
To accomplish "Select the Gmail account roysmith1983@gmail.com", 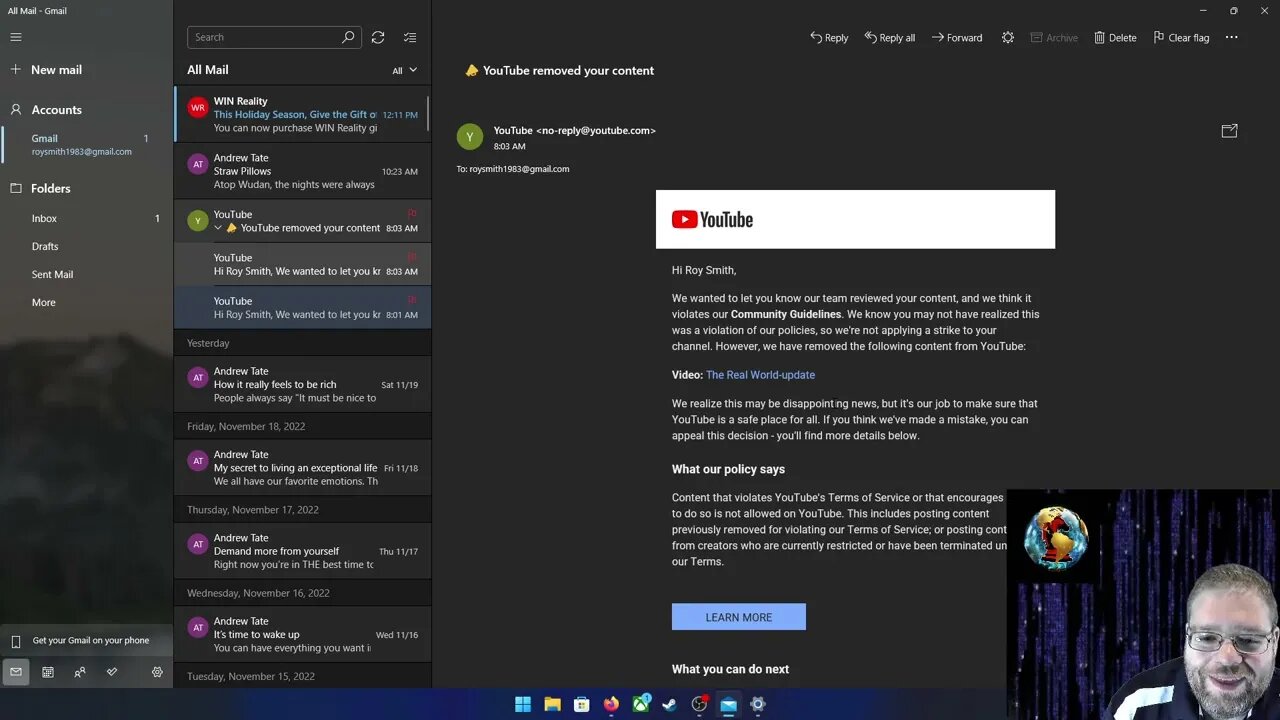I will pos(86,145).
